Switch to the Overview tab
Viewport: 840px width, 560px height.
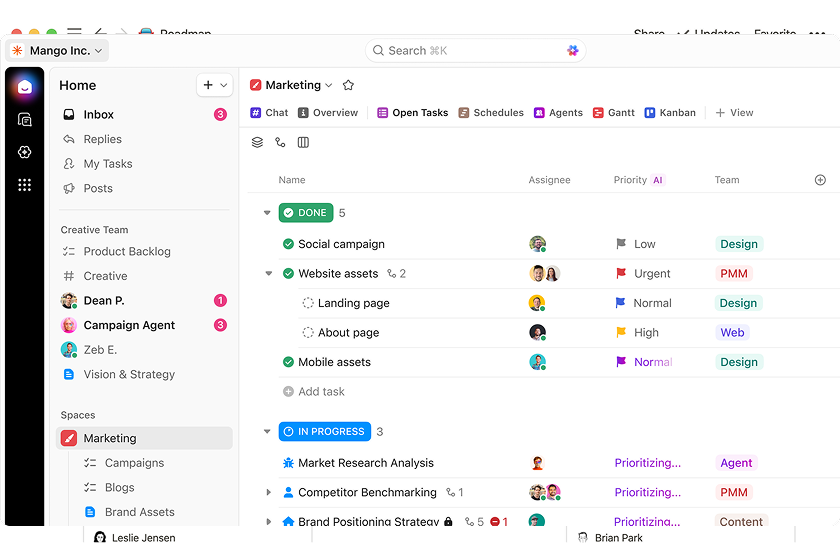click(328, 113)
